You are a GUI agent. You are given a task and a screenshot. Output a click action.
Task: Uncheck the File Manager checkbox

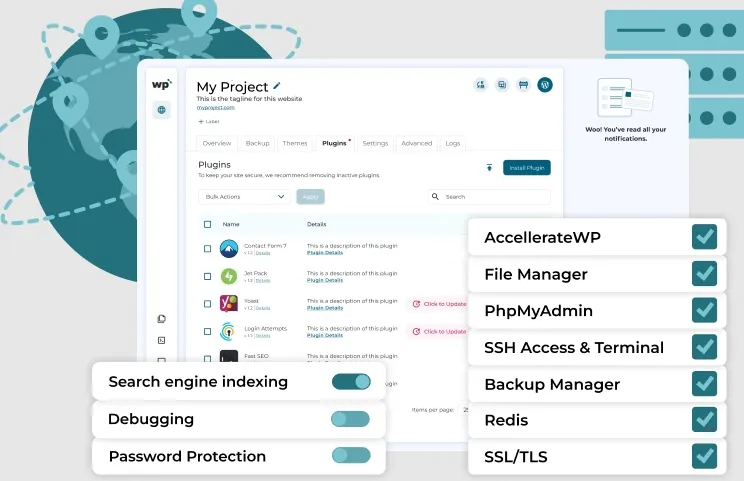click(704, 273)
